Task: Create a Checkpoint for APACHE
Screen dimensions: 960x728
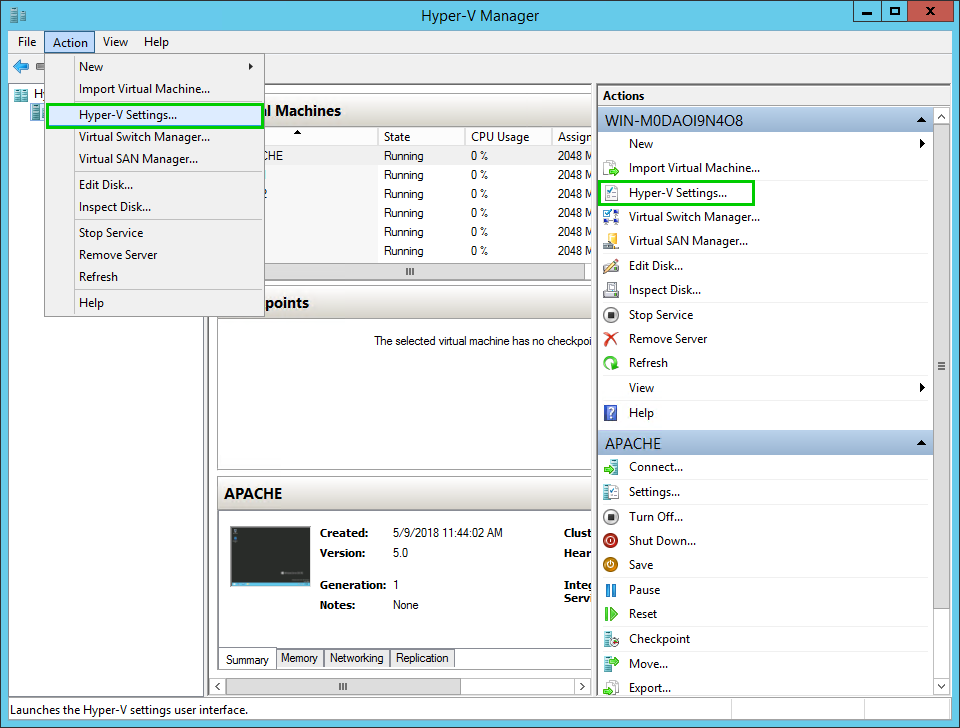Action: [658, 638]
